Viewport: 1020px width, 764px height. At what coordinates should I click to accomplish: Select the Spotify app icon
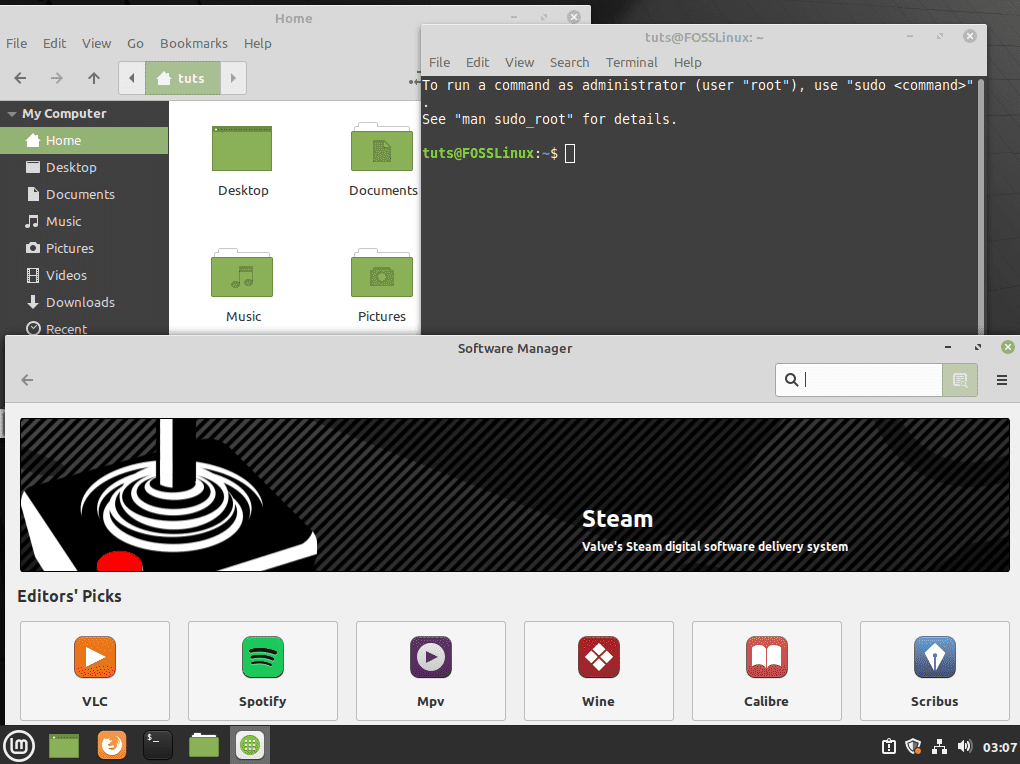tap(262, 657)
